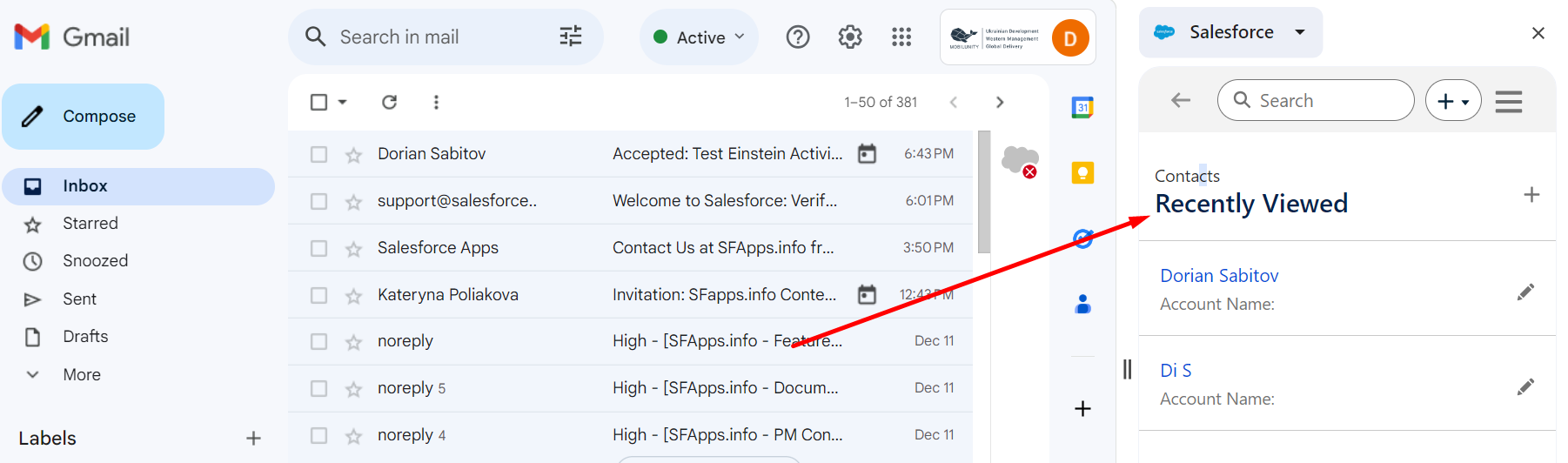Go to the Sent folder
1568x463 pixels.
[79, 299]
